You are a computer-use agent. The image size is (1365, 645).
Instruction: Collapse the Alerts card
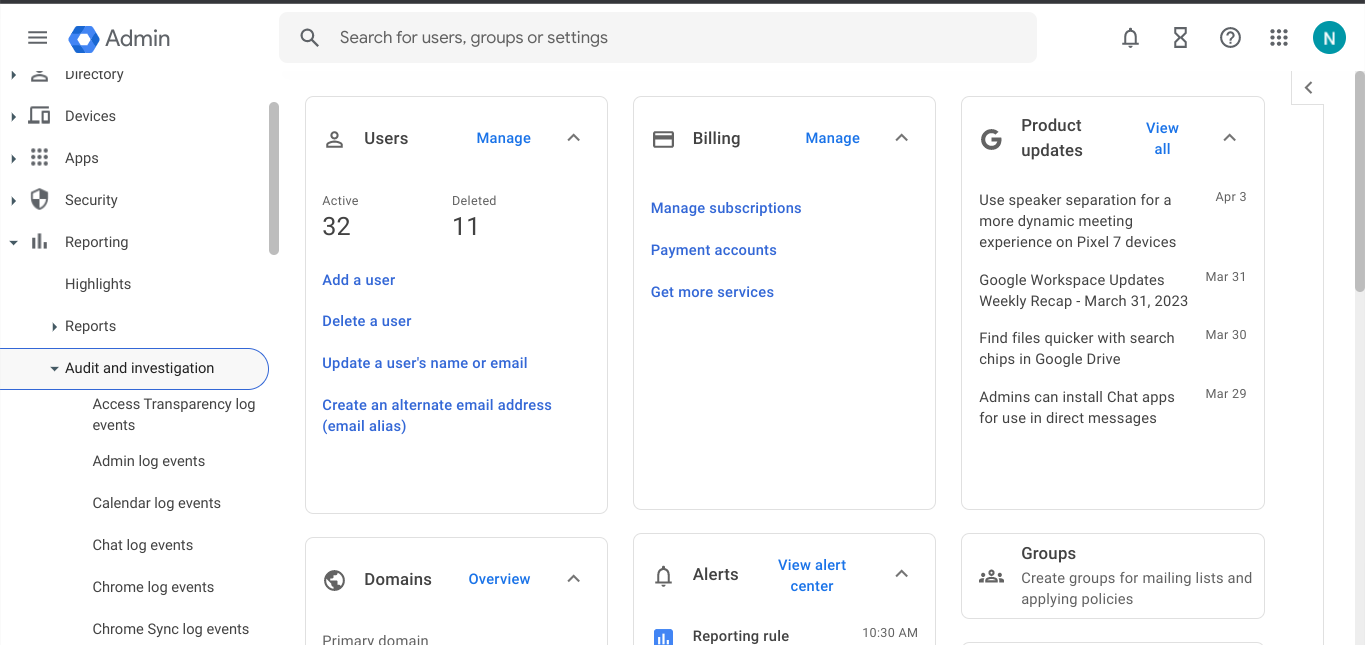(x=902, y=574)
